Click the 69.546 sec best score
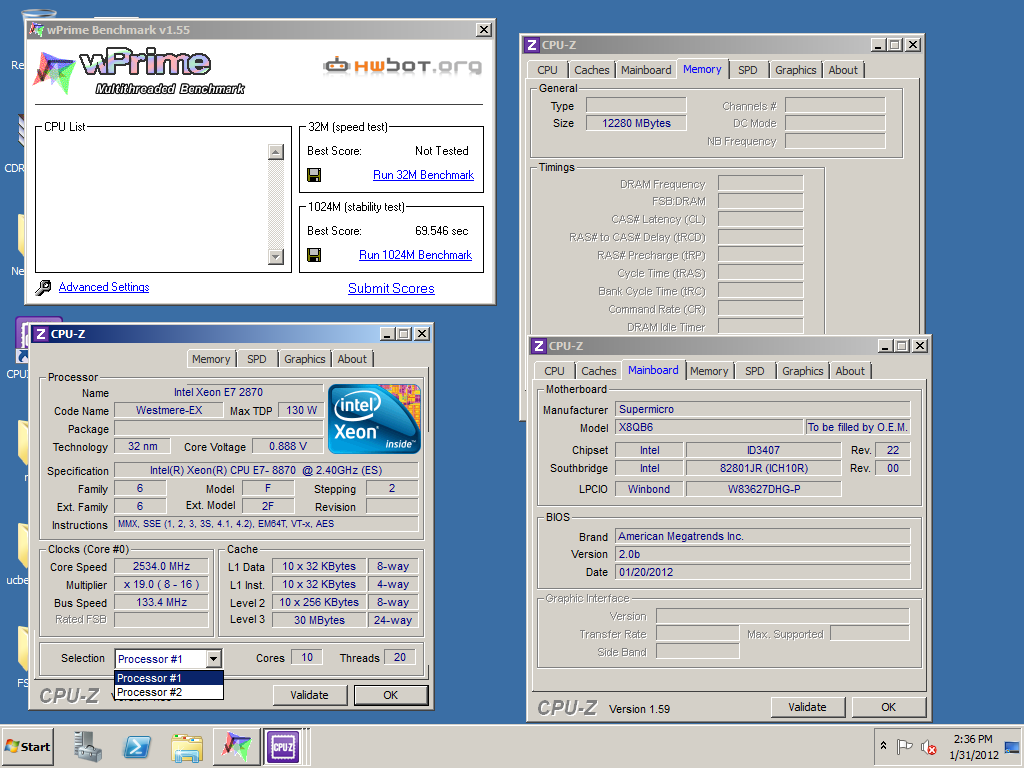The width and height of the screenshot is (1024, 768). tap(441, 231)
